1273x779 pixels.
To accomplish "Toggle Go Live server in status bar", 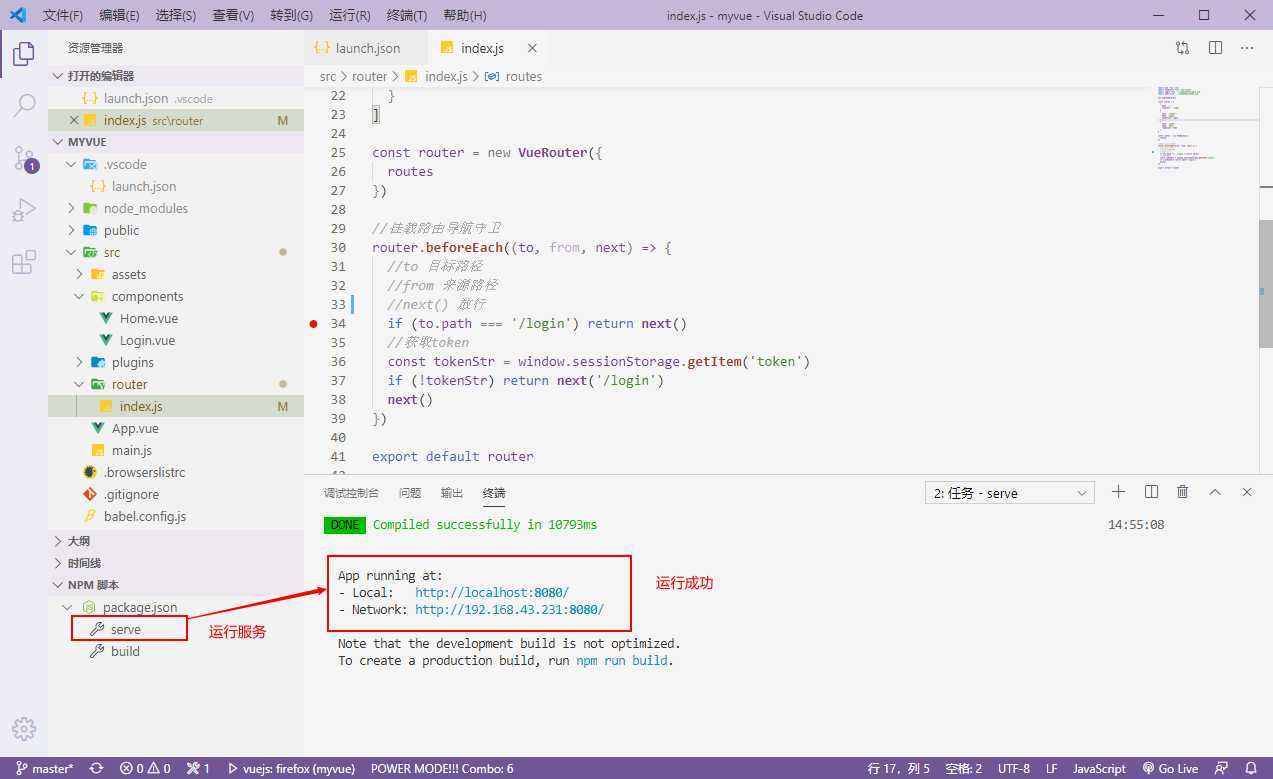I will (1169, 768).
